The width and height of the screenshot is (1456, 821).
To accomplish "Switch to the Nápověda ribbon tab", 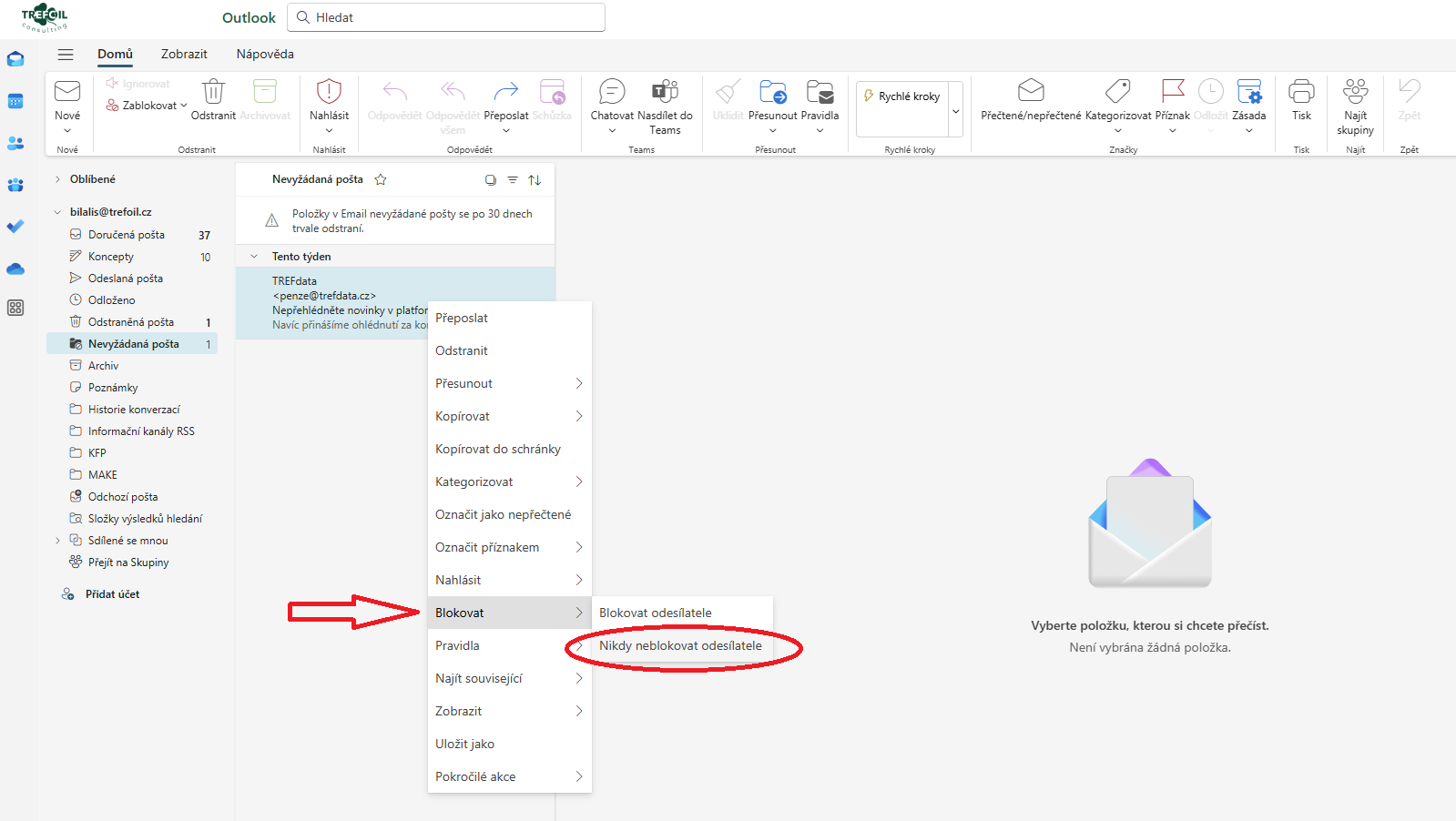I will click(x=265, y=54).
